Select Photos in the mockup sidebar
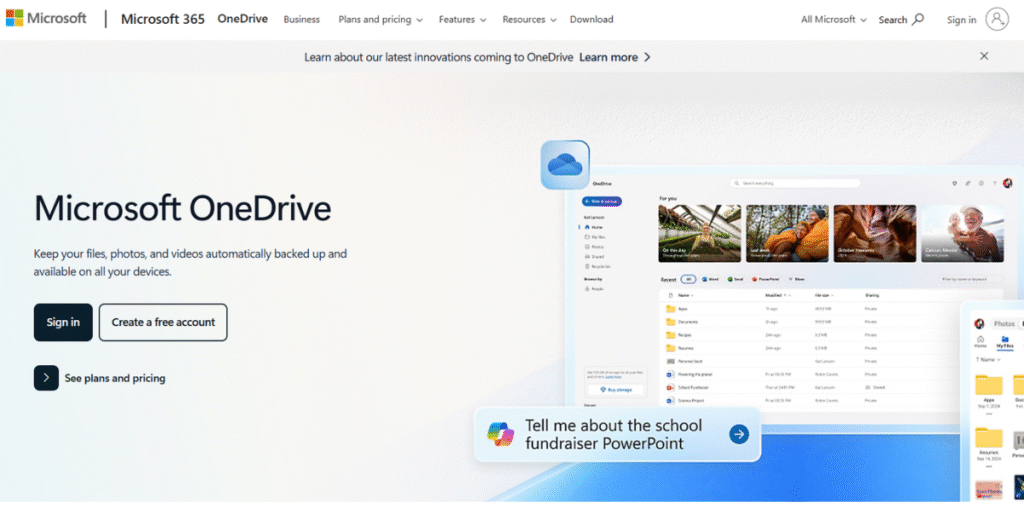This screenshot has height=512, width=1024. (594, 247)
